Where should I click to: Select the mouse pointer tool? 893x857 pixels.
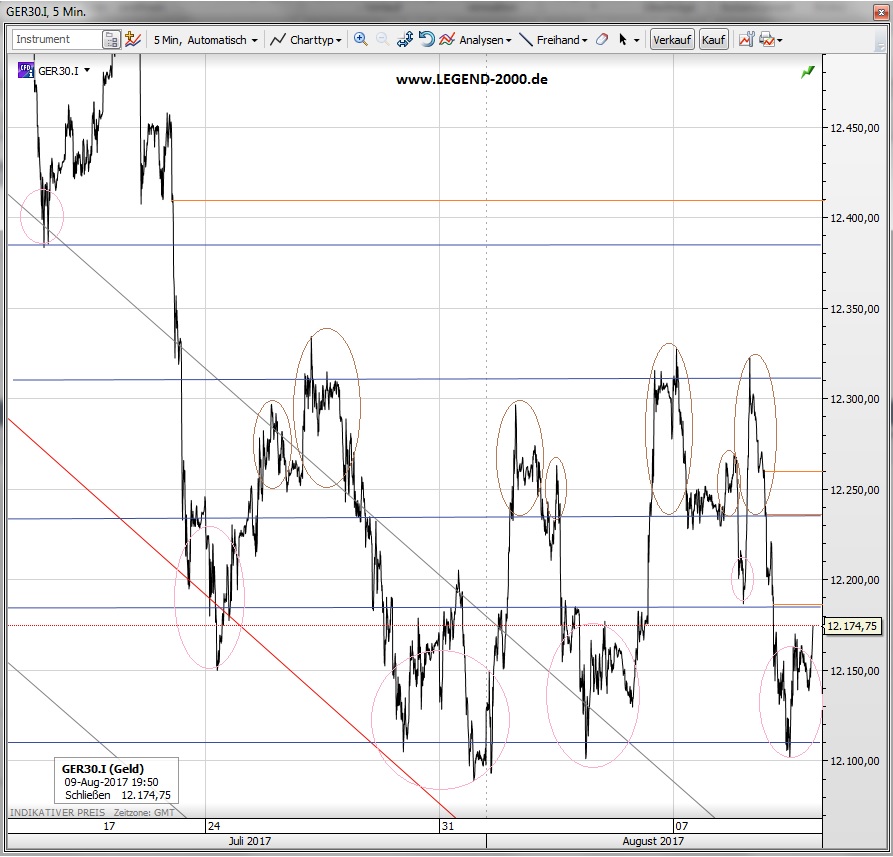pos(623,40)
